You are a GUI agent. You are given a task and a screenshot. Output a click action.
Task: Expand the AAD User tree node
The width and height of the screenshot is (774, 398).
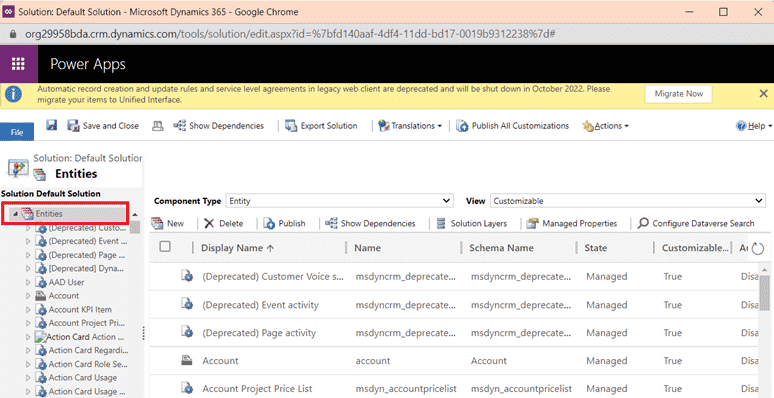click(x=28, y=282)
